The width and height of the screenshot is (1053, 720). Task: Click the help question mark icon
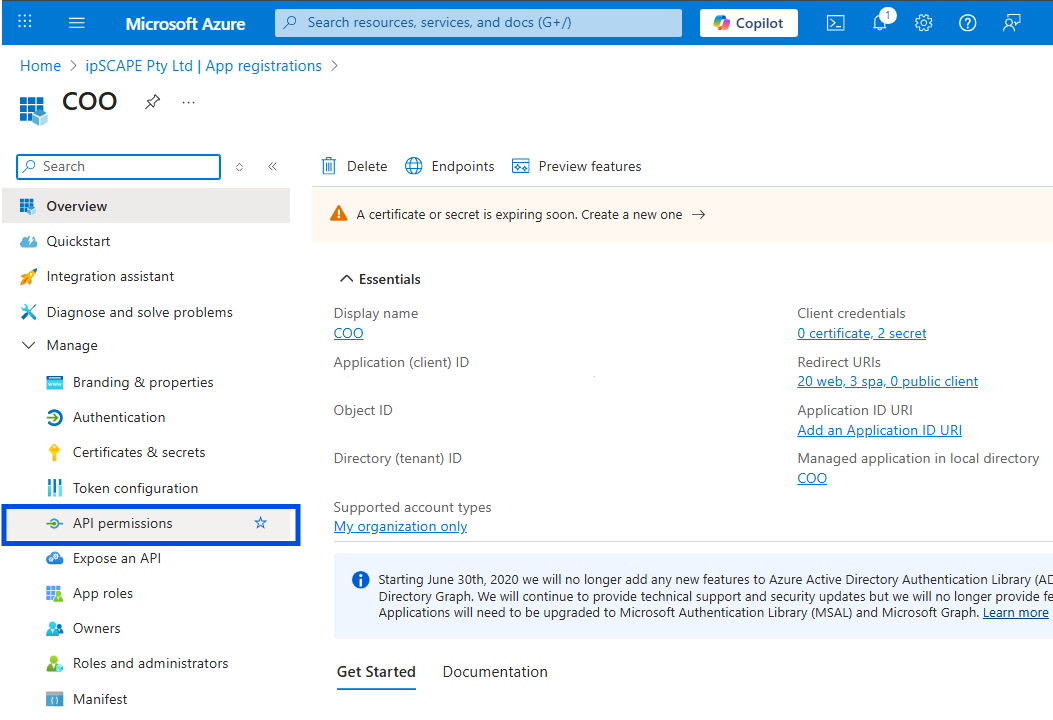967,23
